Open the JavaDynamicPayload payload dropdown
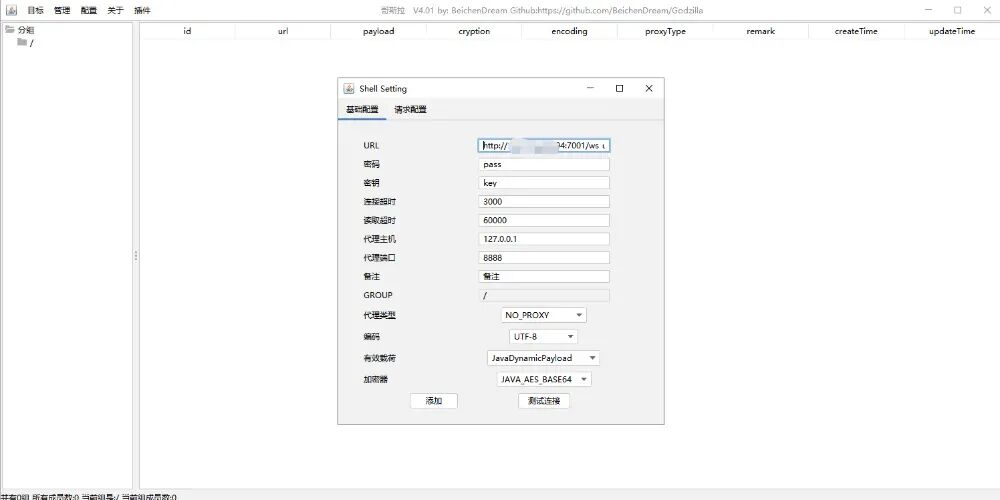 (x=543, y=358)
